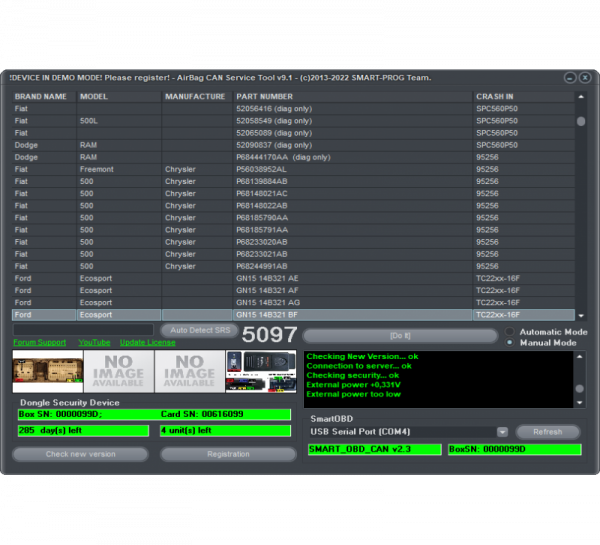Select row with part P68148021AC
The width and height of the screenshot is (600, 545).
click(293, 194)
